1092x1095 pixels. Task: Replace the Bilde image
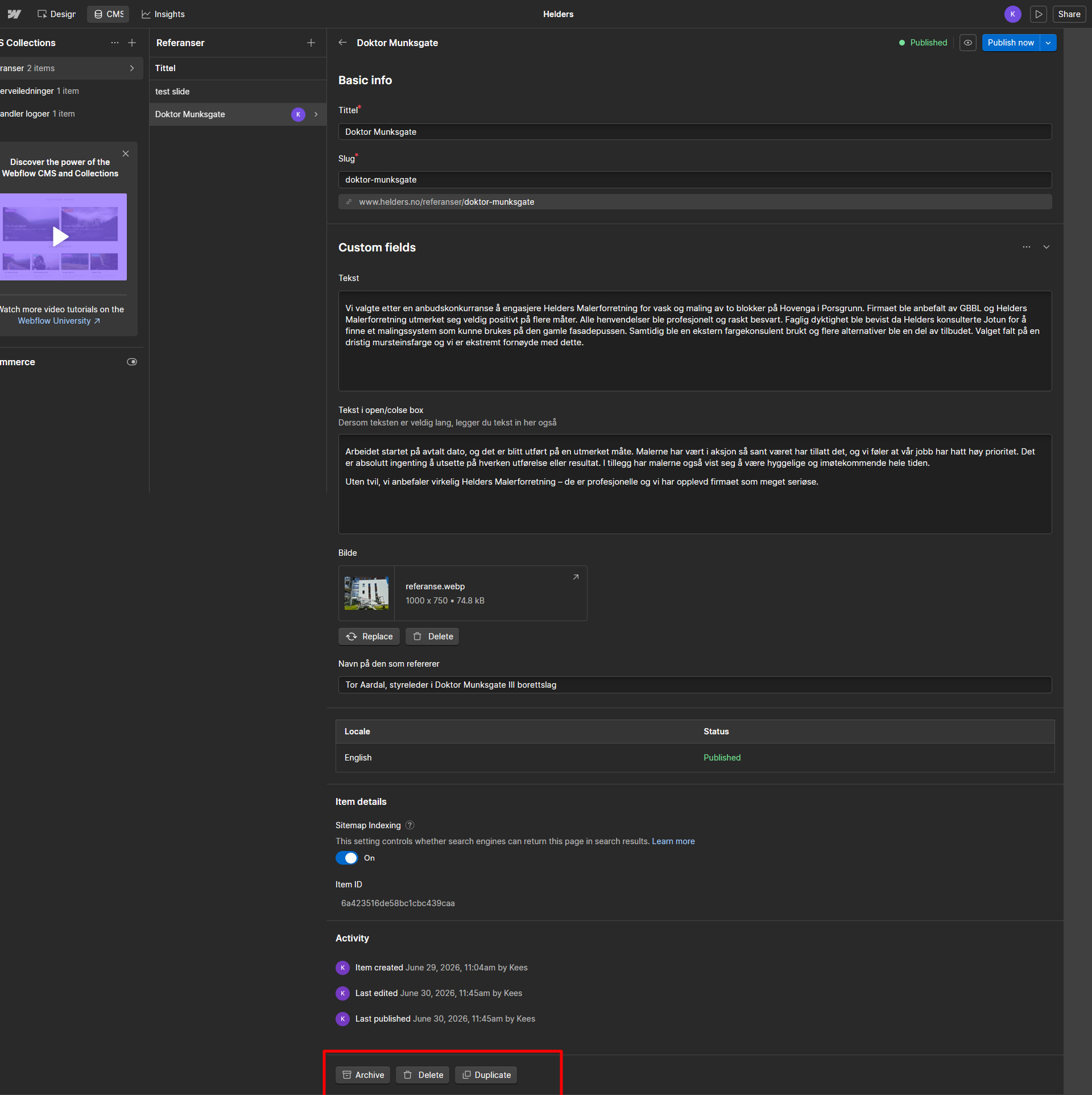tap(369, 637)
